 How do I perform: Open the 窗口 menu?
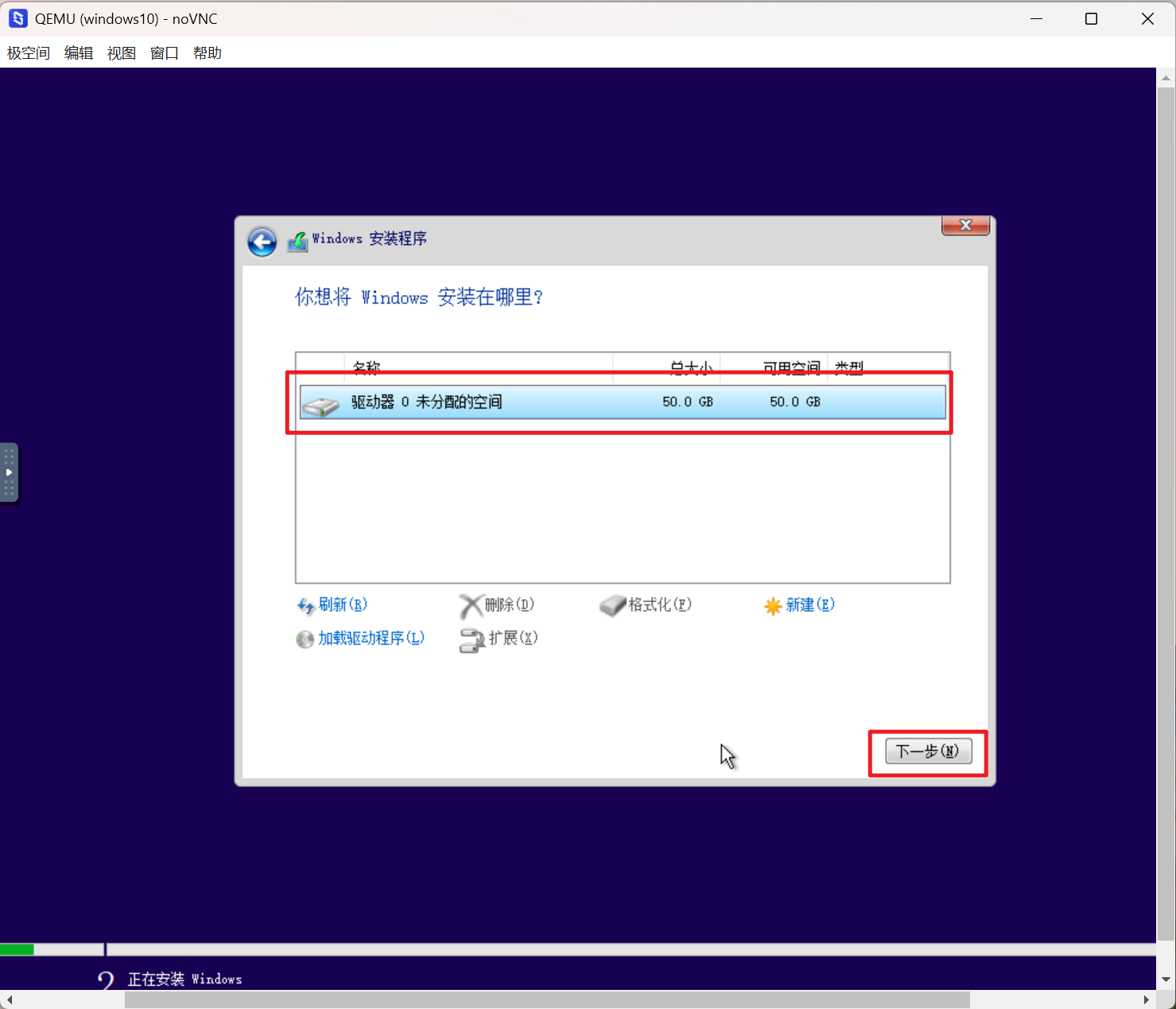165,53
